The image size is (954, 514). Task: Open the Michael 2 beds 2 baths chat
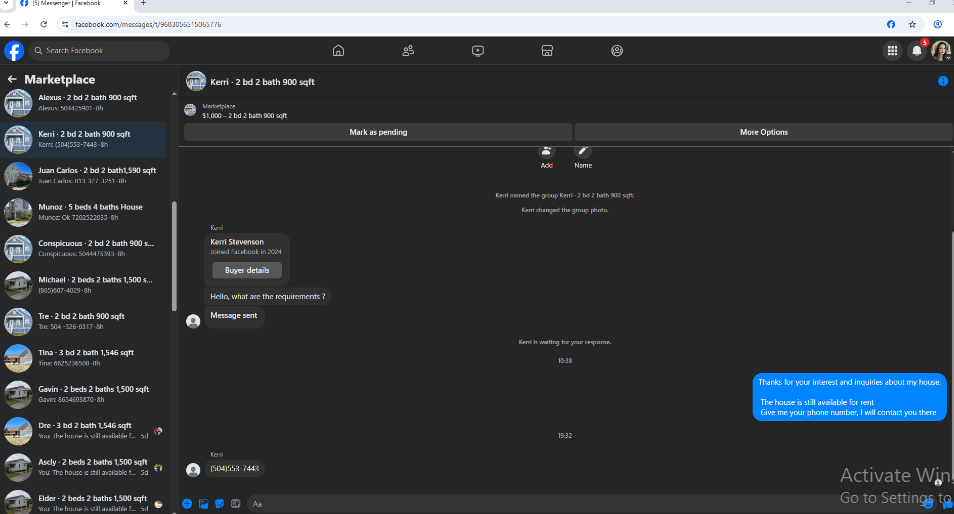pyautogui.click(x=83, y=285)
